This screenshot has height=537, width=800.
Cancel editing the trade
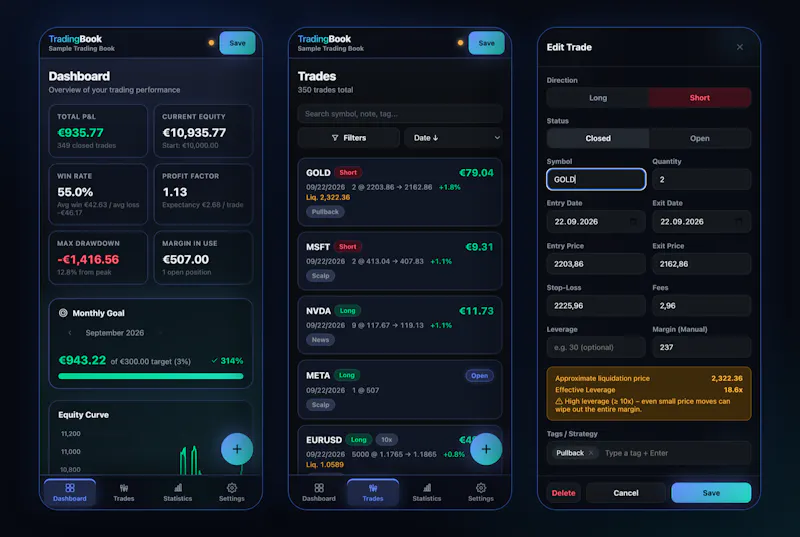point(626,493)
